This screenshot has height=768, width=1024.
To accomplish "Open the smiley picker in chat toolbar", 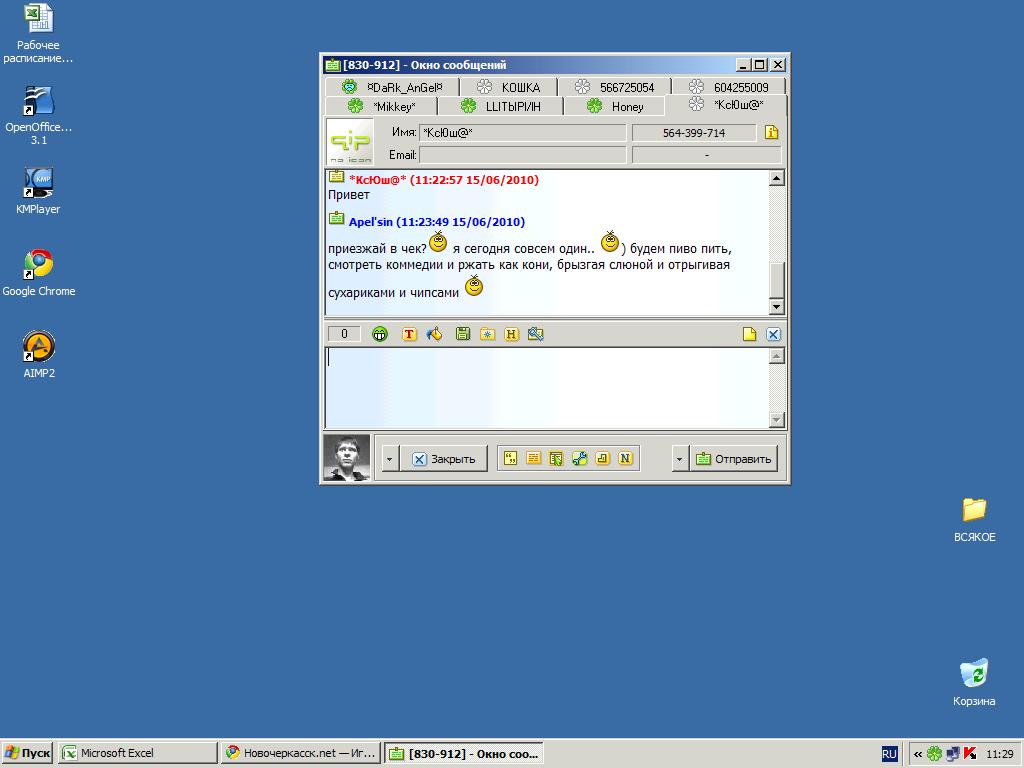I will click(x=379, y=334).
